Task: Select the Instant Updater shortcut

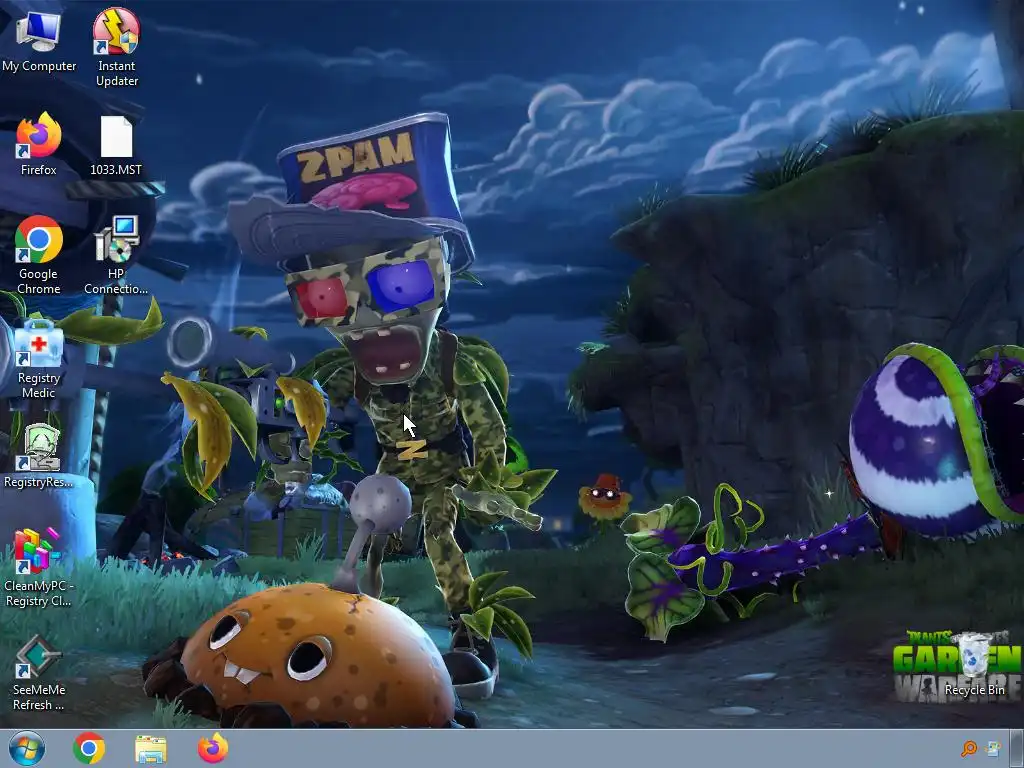Action: 116,47
